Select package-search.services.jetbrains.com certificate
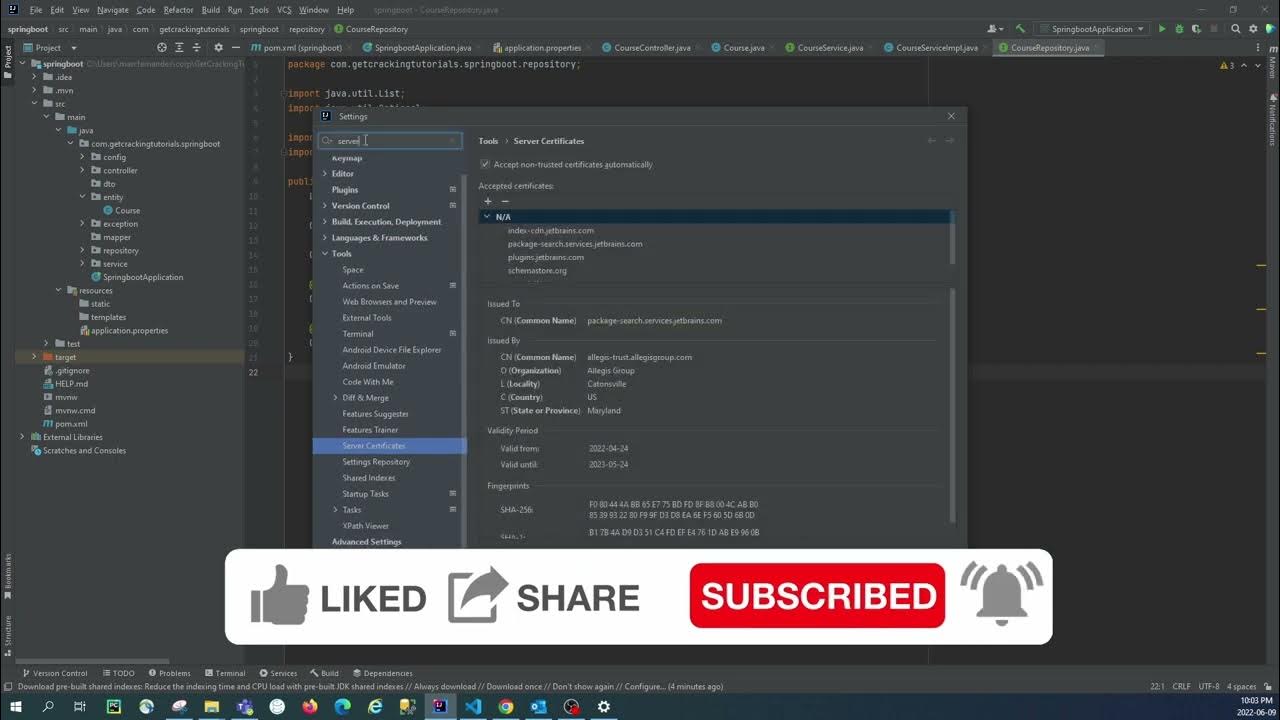 pyautogui.click(x=575, y=244)
